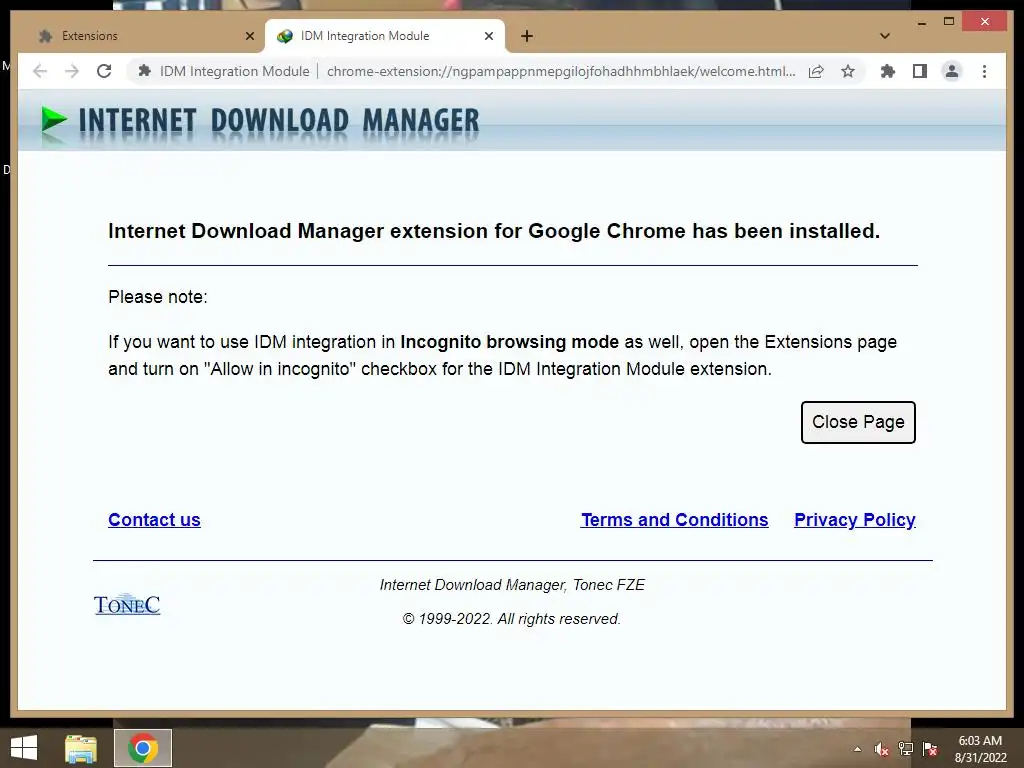Click 'Internet Download Manager, Tonec FZE' text
This screenshot has width=1024, height=768.
(513, 585)
